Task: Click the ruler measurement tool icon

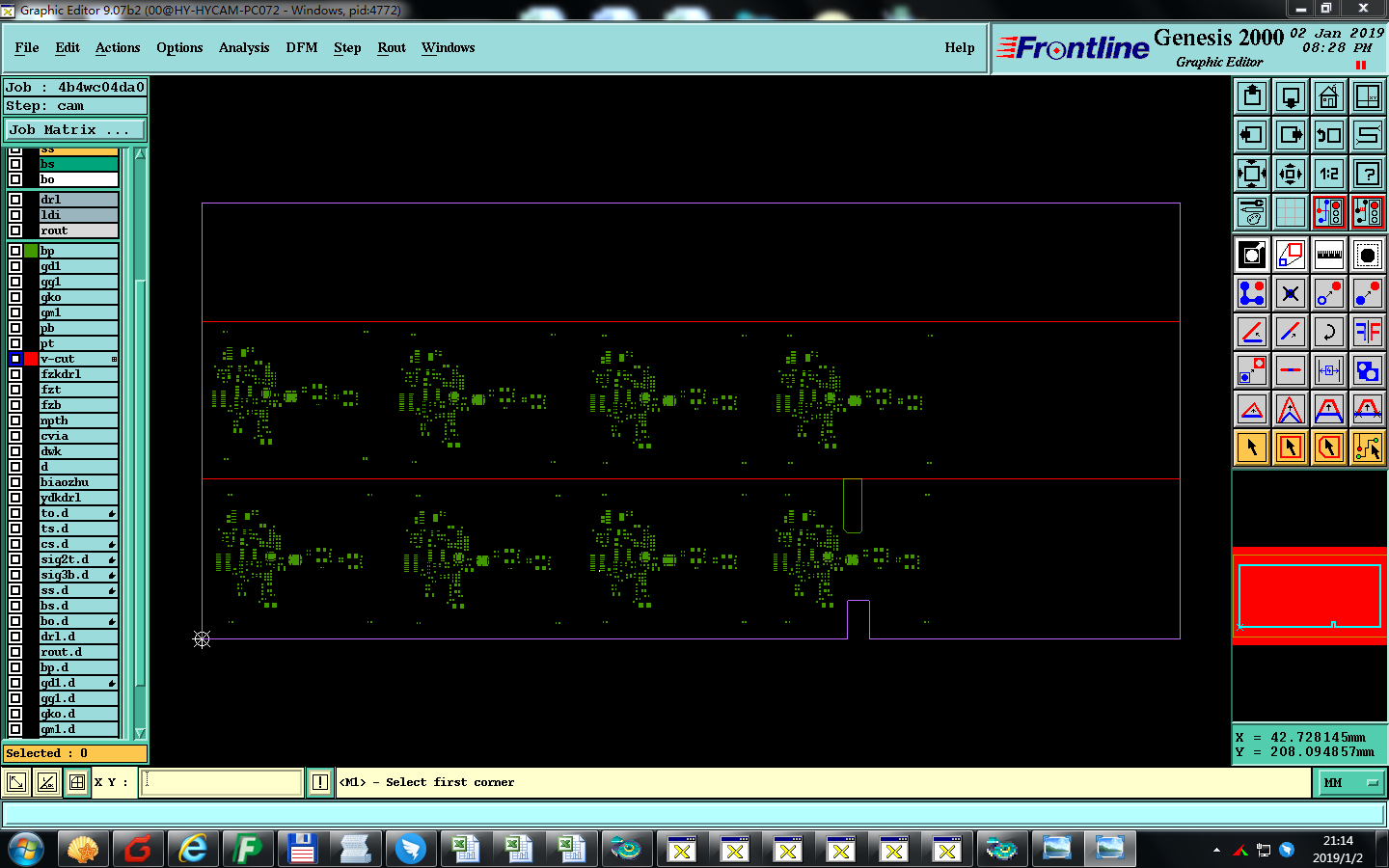Action: [x=1329, y=255]
